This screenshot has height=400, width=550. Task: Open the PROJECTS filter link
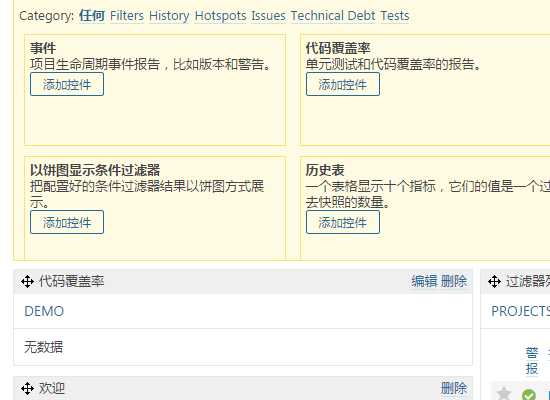point(521,311)
